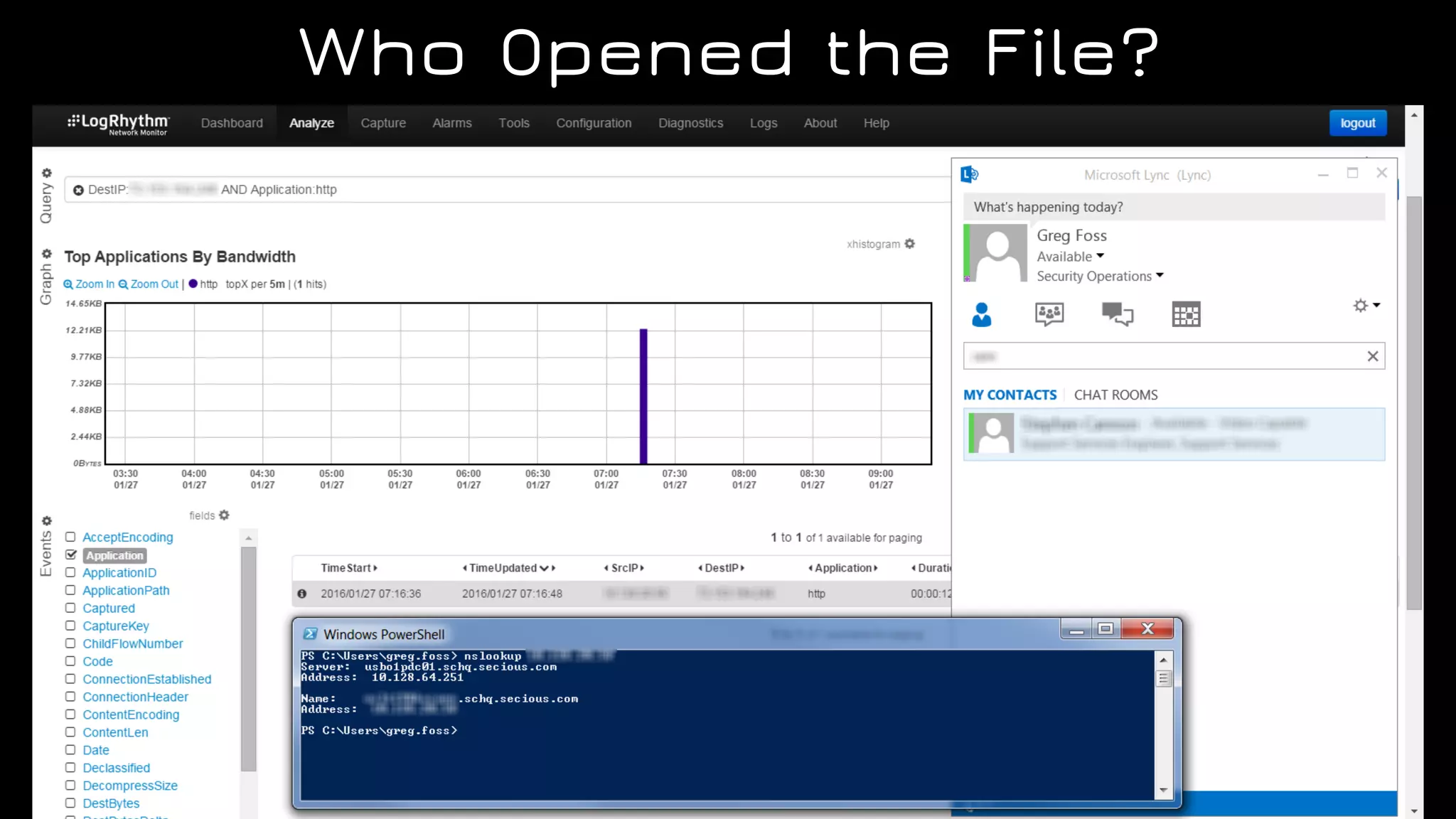
Task: Select MY CONTACTS tab in Lync
Action: click(1010, 395)
